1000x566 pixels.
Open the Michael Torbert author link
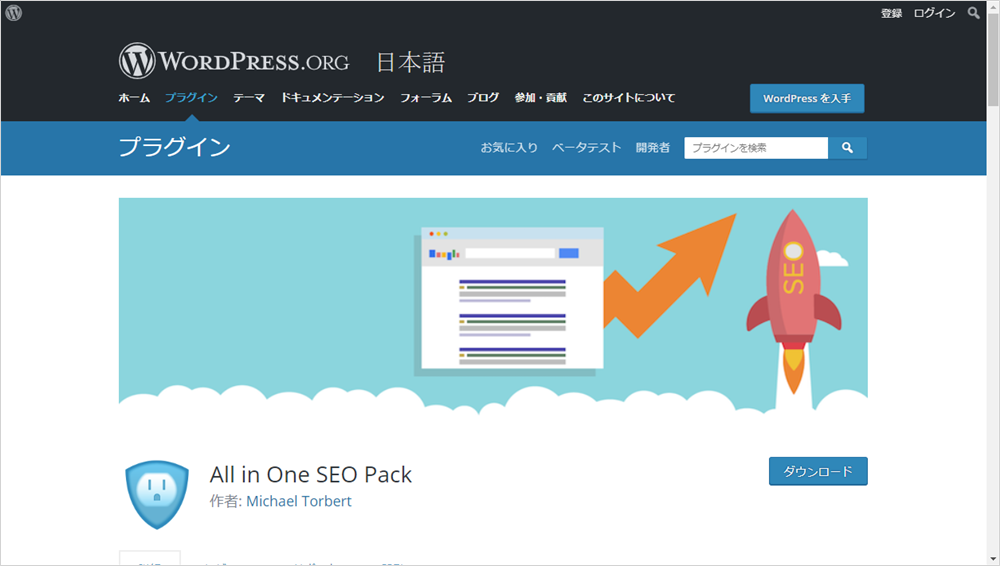pos(298,502)
